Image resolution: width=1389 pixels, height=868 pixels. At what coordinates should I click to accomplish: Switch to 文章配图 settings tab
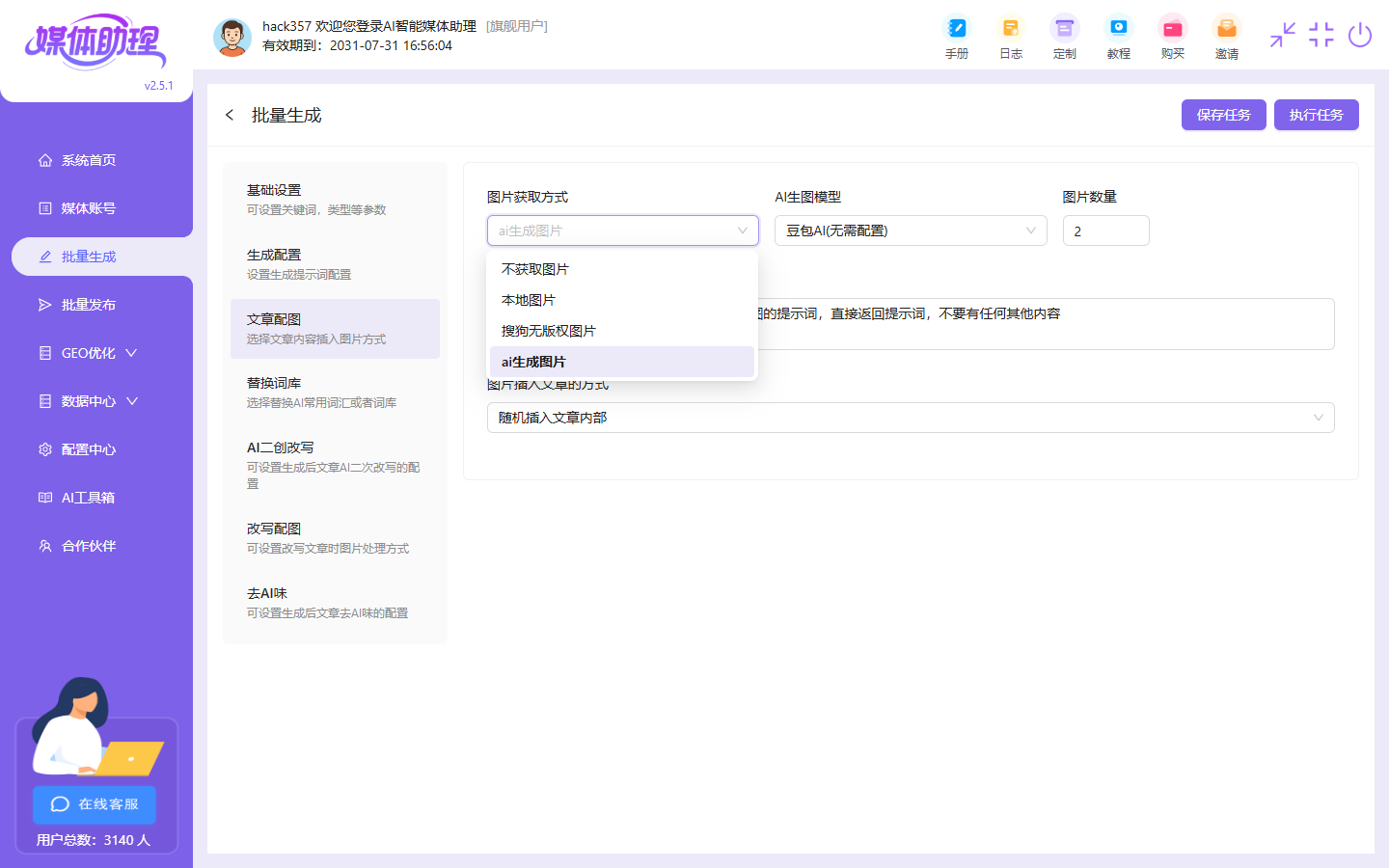tap(335, 329)
